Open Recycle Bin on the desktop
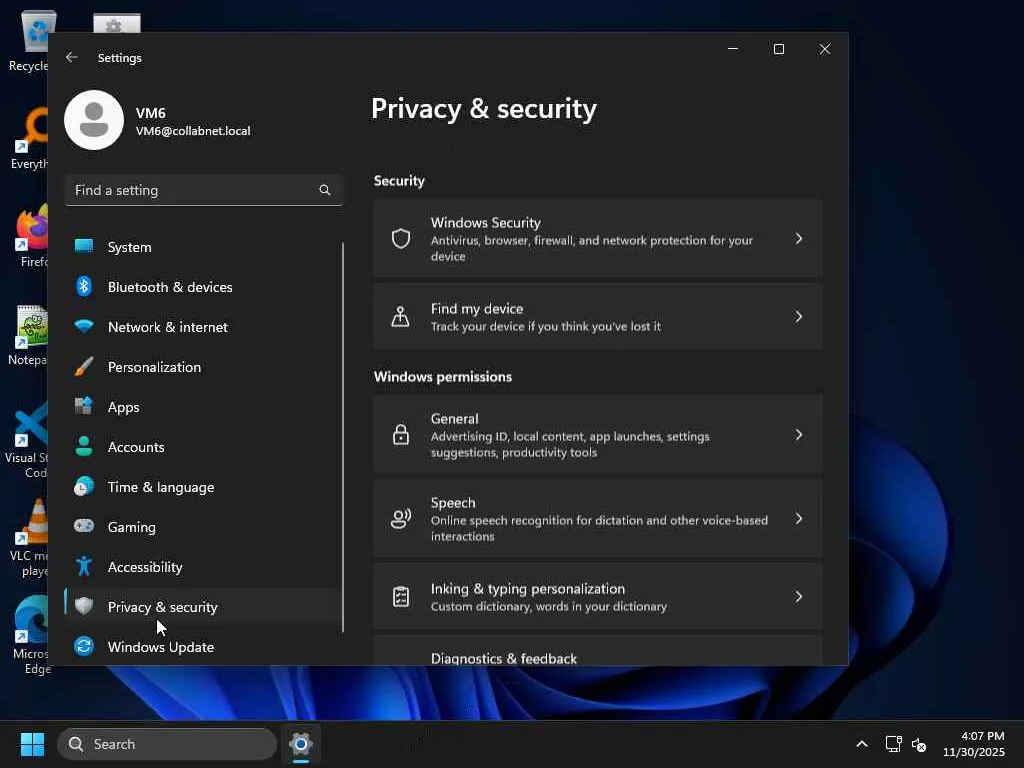 point(28,40)
